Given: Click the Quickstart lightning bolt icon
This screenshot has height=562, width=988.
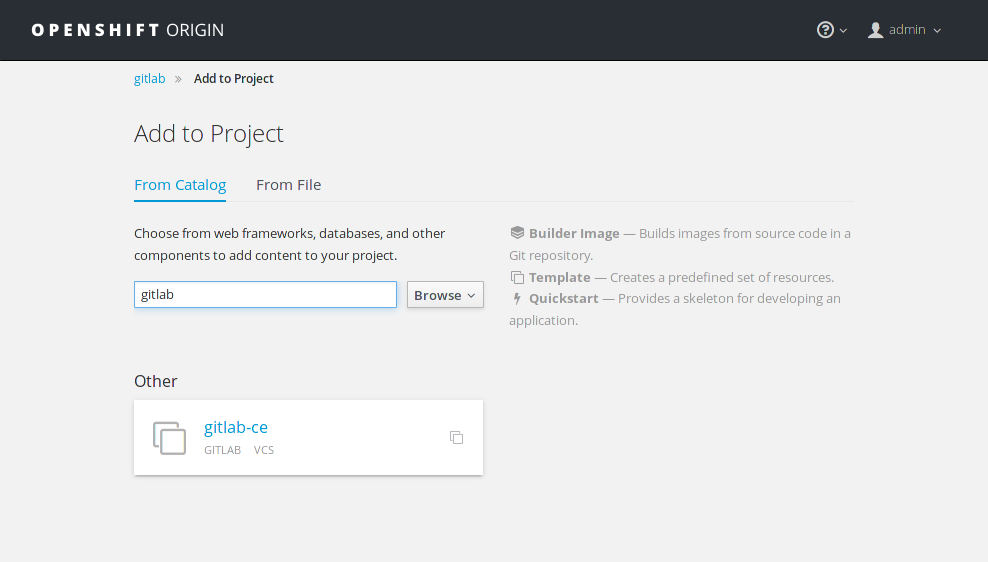Looking at the screenshot, I should [x=517, y=298].
